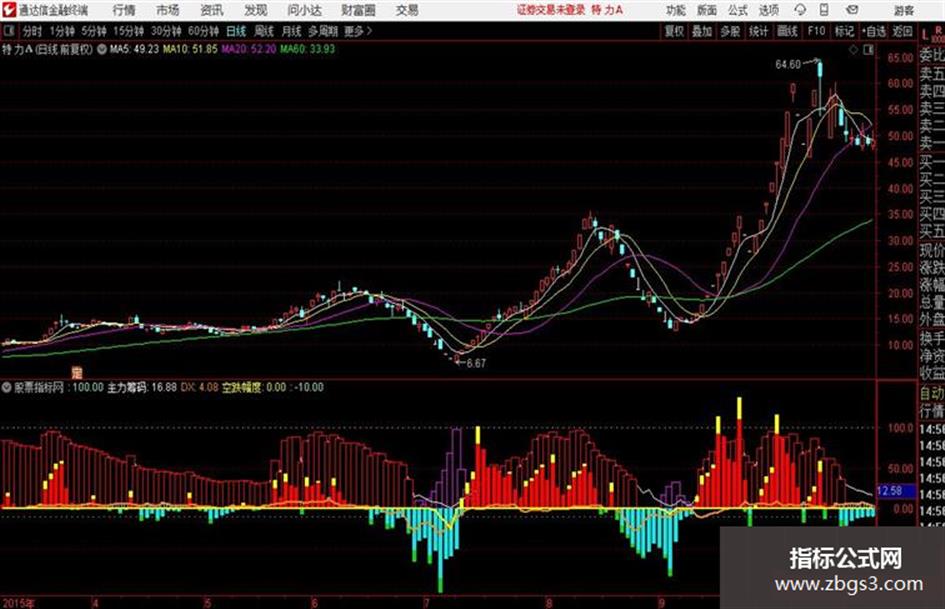
Task: Click the 特力A (日线 前复权) chart title
Action: pyautogui.click(x=48, y=49)
